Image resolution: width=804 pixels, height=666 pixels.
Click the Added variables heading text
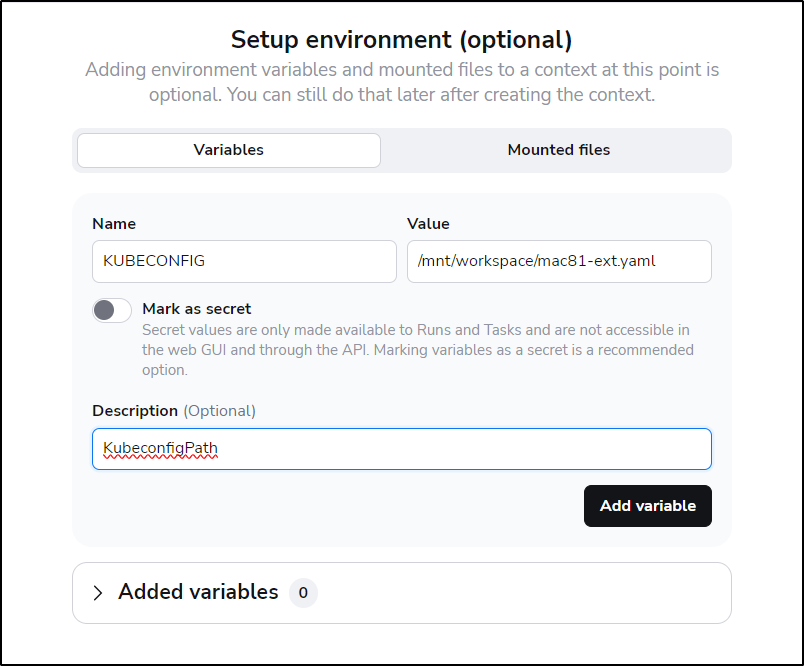pos(198,592)
